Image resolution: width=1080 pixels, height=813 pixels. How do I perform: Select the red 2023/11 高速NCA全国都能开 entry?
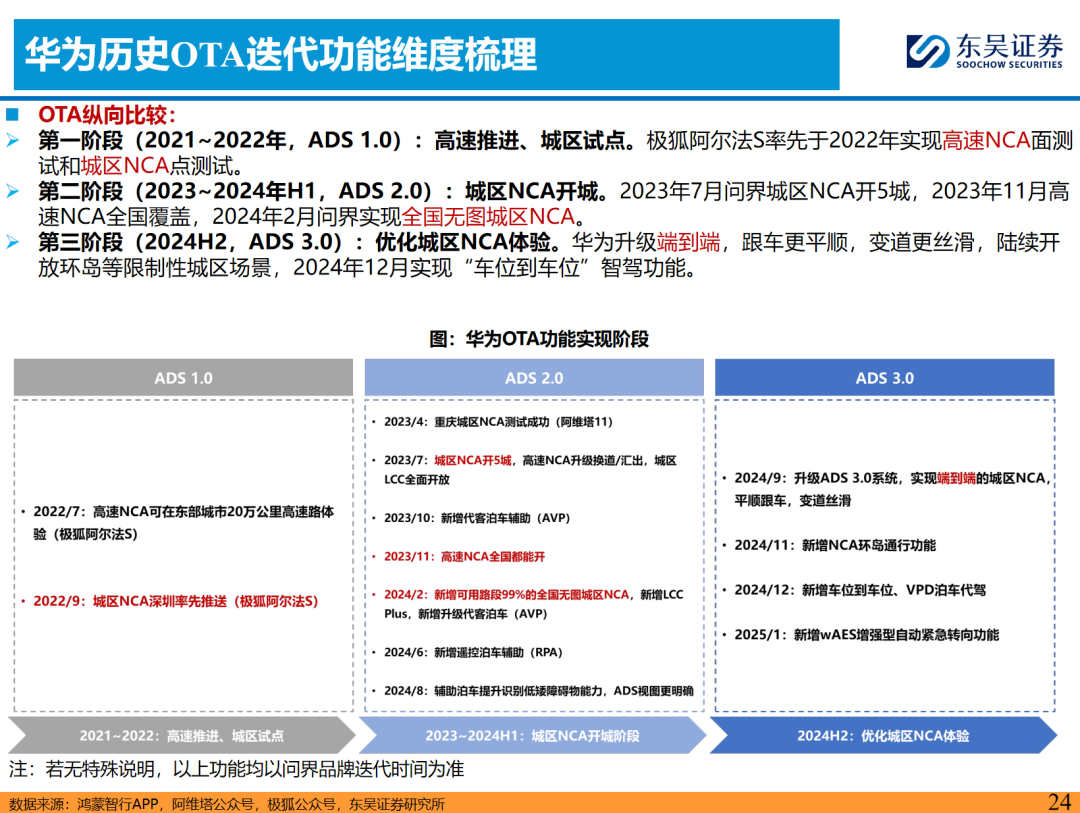pos(459,557)
